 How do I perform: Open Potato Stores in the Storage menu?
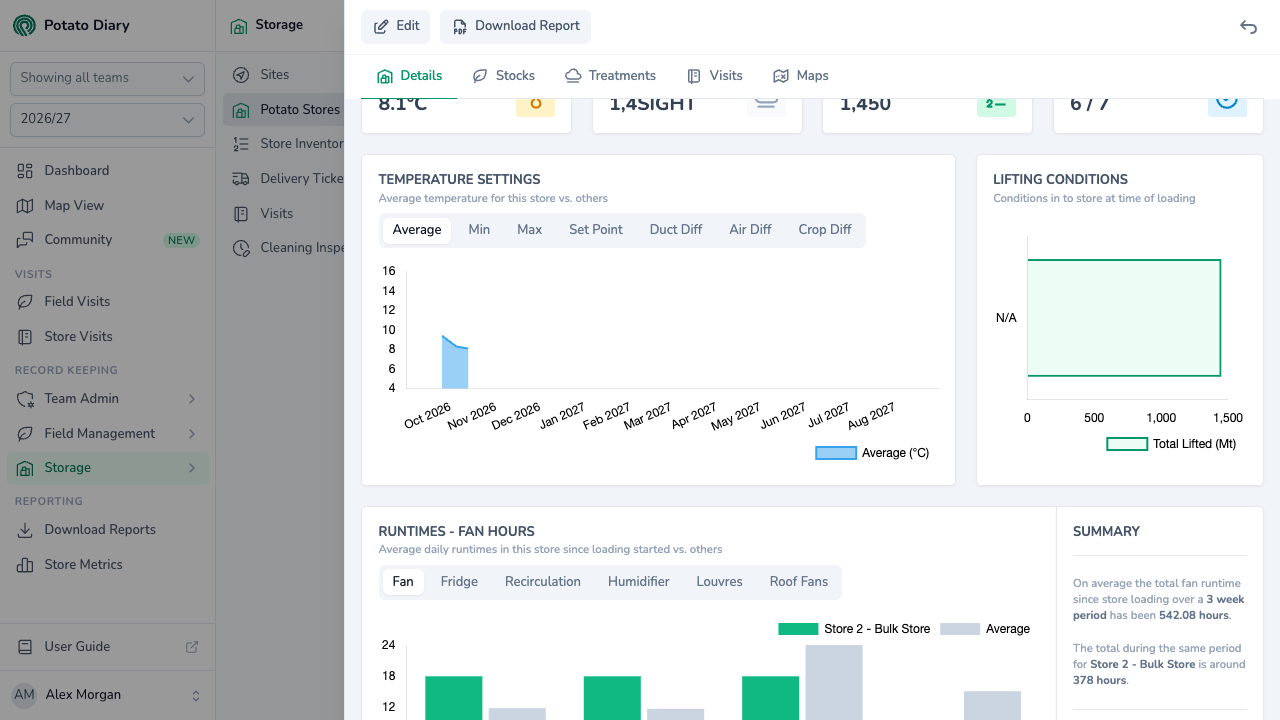285,110
